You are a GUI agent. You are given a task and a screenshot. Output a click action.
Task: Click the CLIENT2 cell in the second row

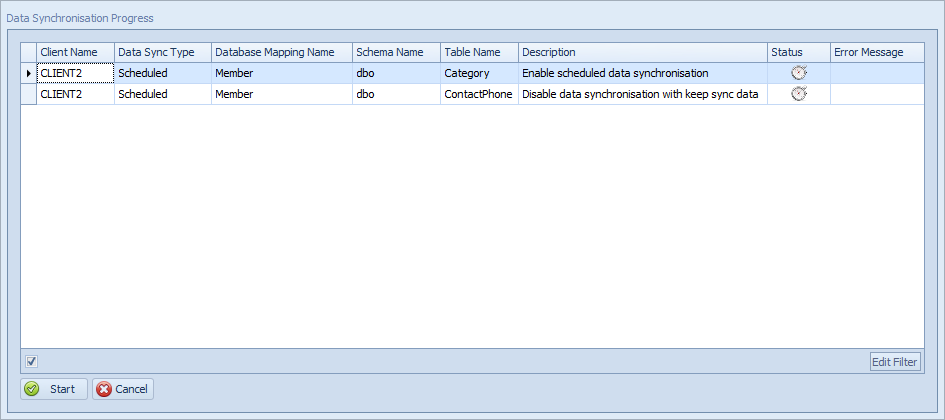point(76,94)
